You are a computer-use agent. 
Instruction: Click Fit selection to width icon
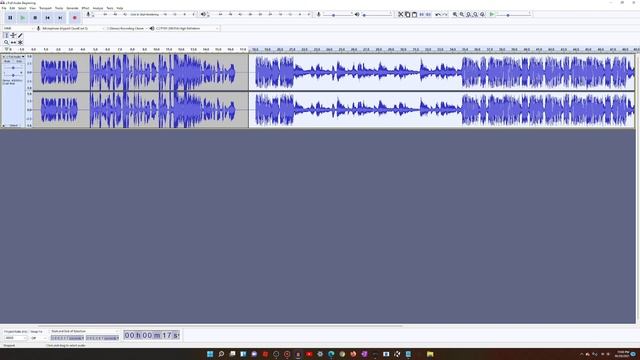tap(469, 14)
